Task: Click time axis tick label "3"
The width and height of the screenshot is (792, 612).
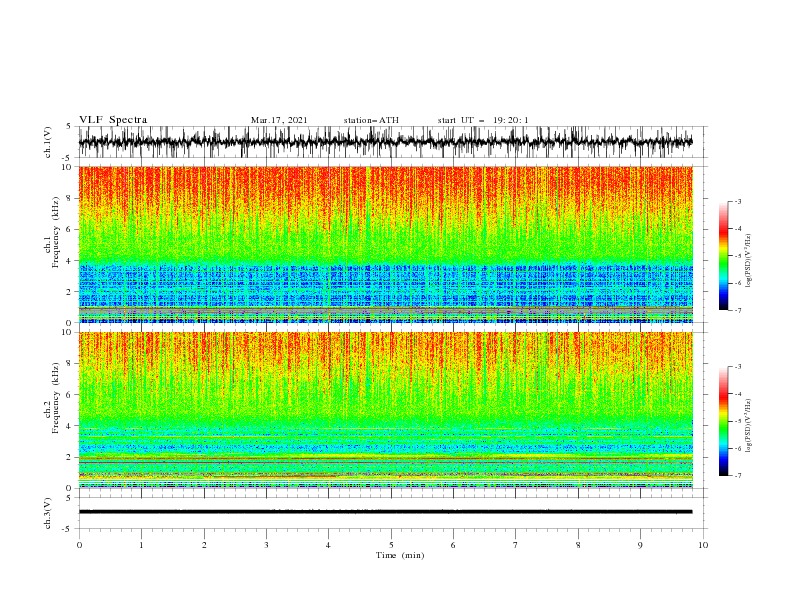Action: point(266,545)
